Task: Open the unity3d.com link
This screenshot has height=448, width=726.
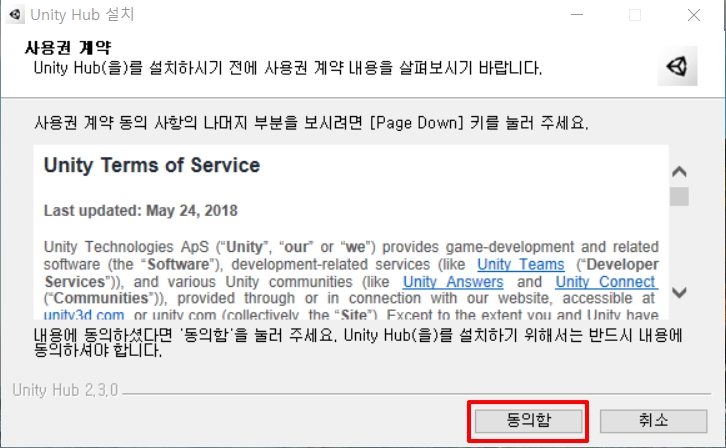Action: [84, 315]
